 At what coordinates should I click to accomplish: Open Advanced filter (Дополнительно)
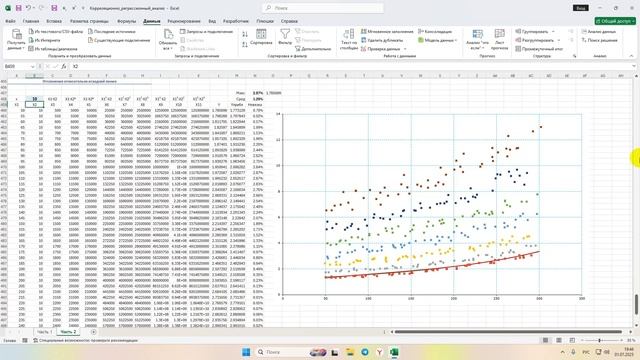[x=313, y=49]
